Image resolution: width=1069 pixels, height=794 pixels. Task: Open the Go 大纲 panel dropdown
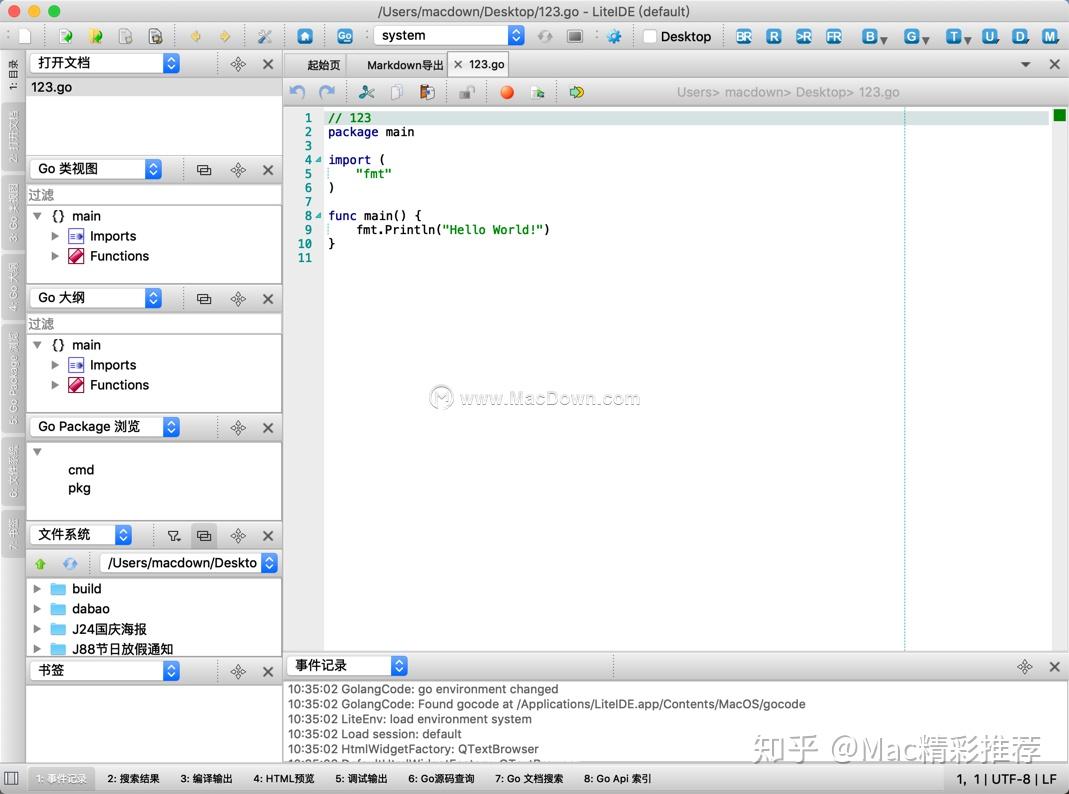click(96, 298)
